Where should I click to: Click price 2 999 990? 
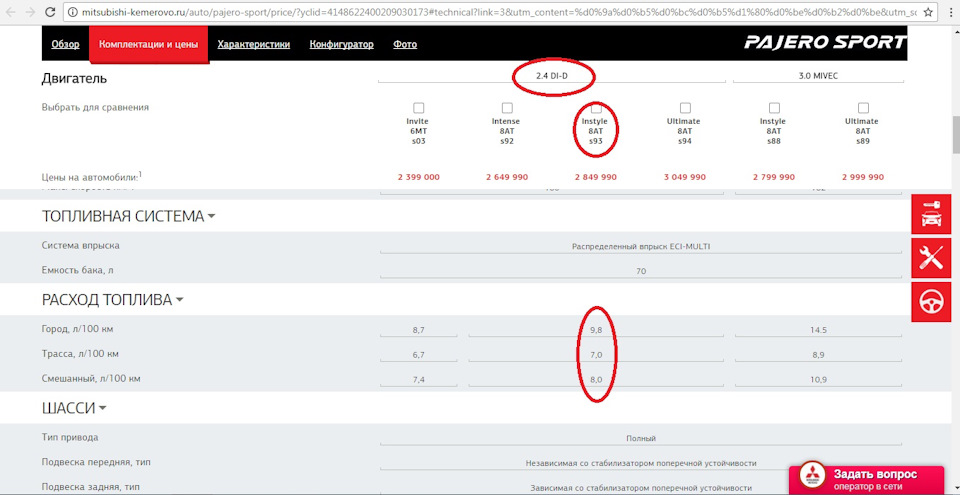point(863,177)
